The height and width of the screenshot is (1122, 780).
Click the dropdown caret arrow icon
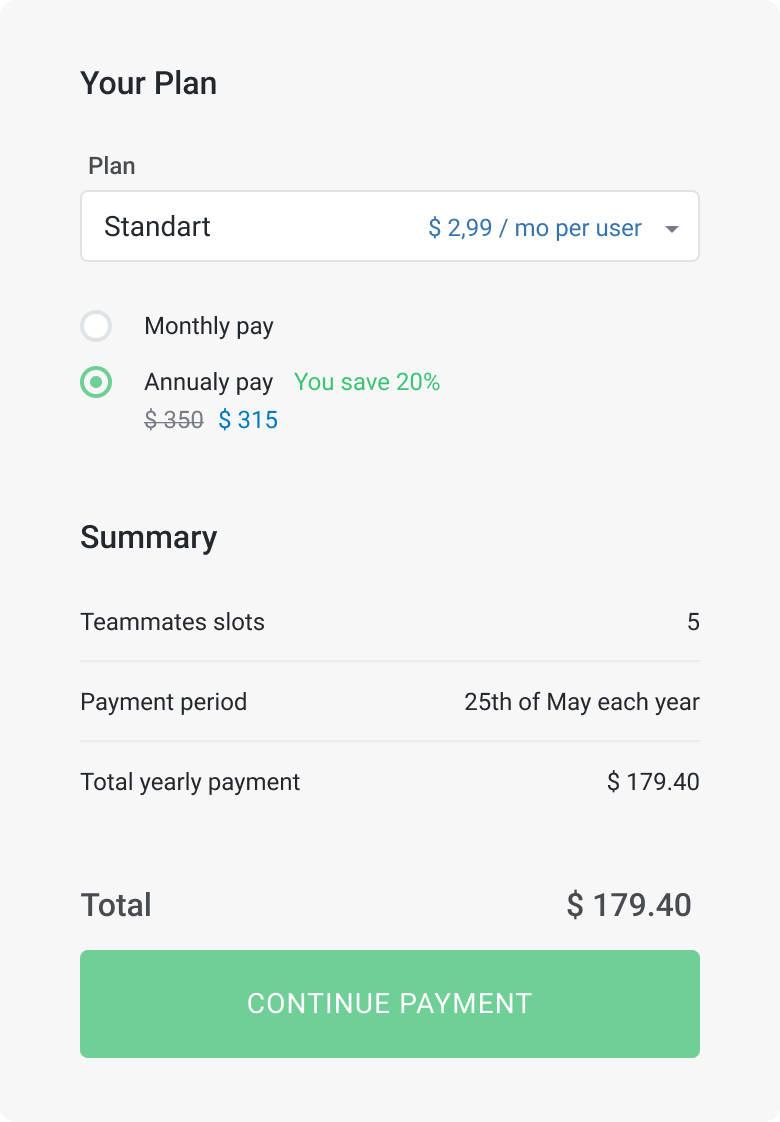tap(671, 229)
